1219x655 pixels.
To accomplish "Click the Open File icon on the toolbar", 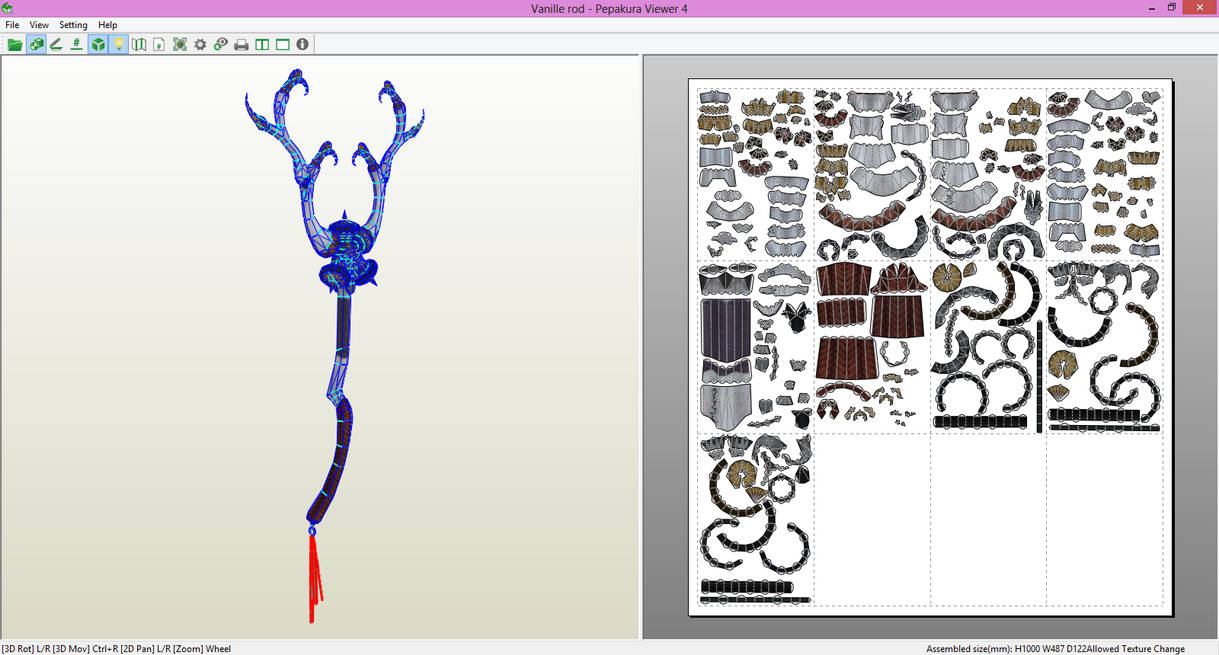I will pyautogui.click(x=14, y=44).
